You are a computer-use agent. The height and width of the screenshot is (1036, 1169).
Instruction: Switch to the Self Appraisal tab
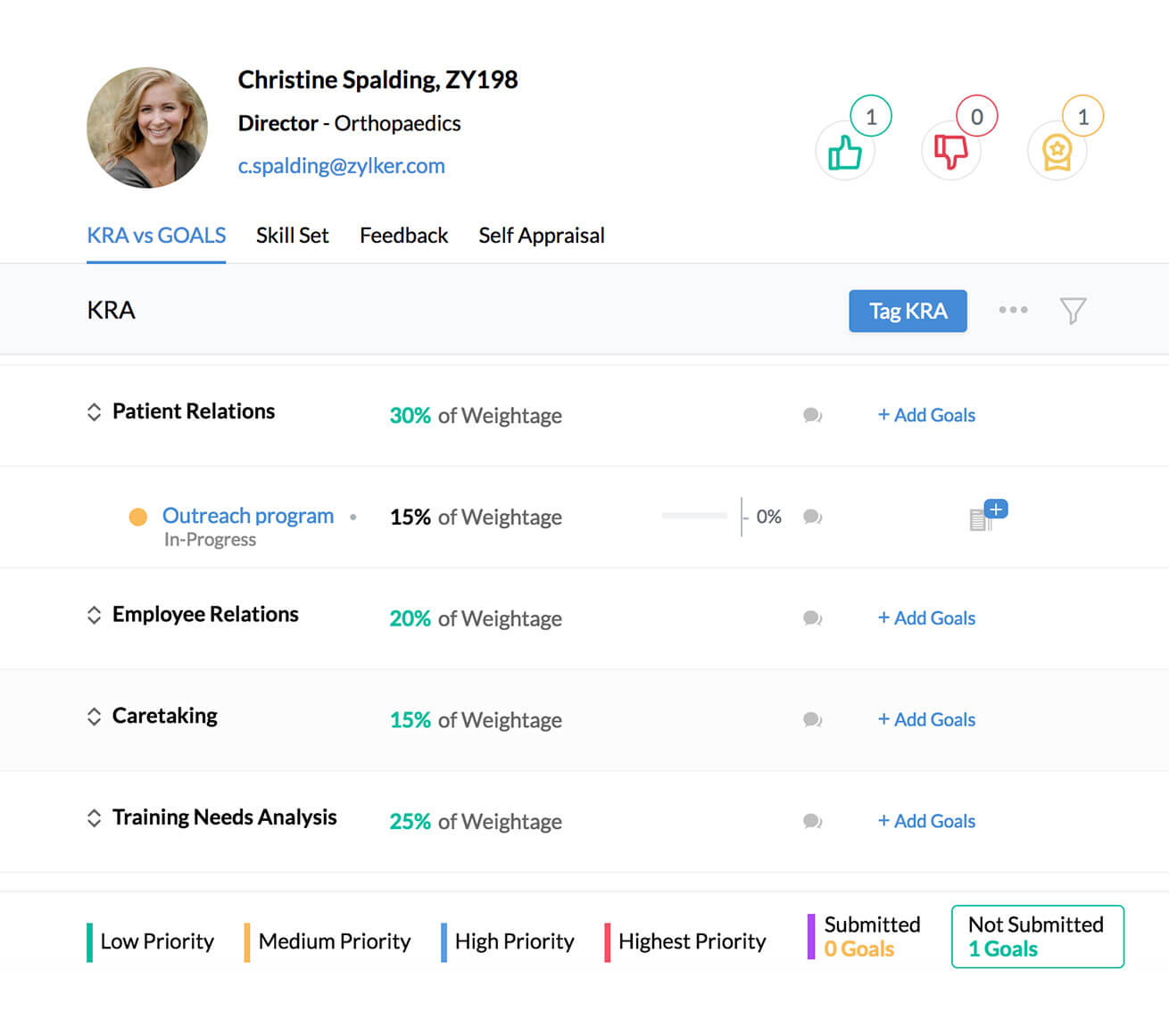[x=541, y=236]
